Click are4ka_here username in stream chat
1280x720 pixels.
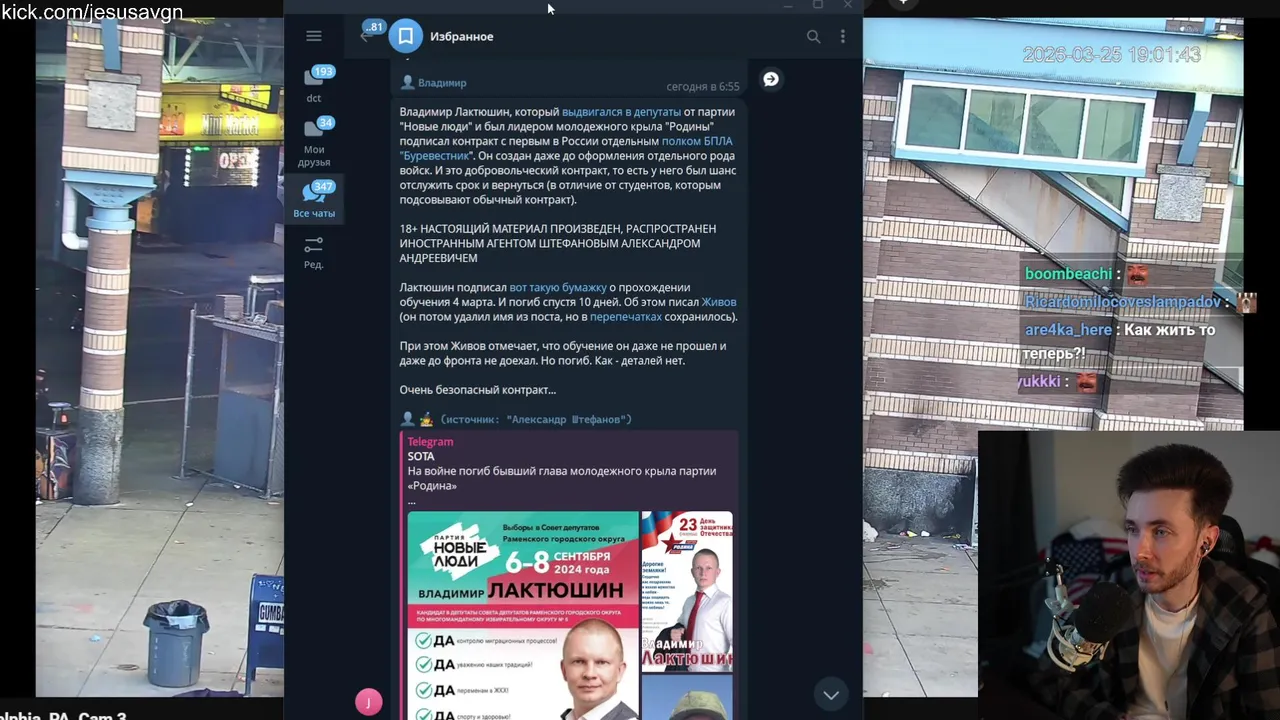pyautogui.click(x=1068, y=330)
